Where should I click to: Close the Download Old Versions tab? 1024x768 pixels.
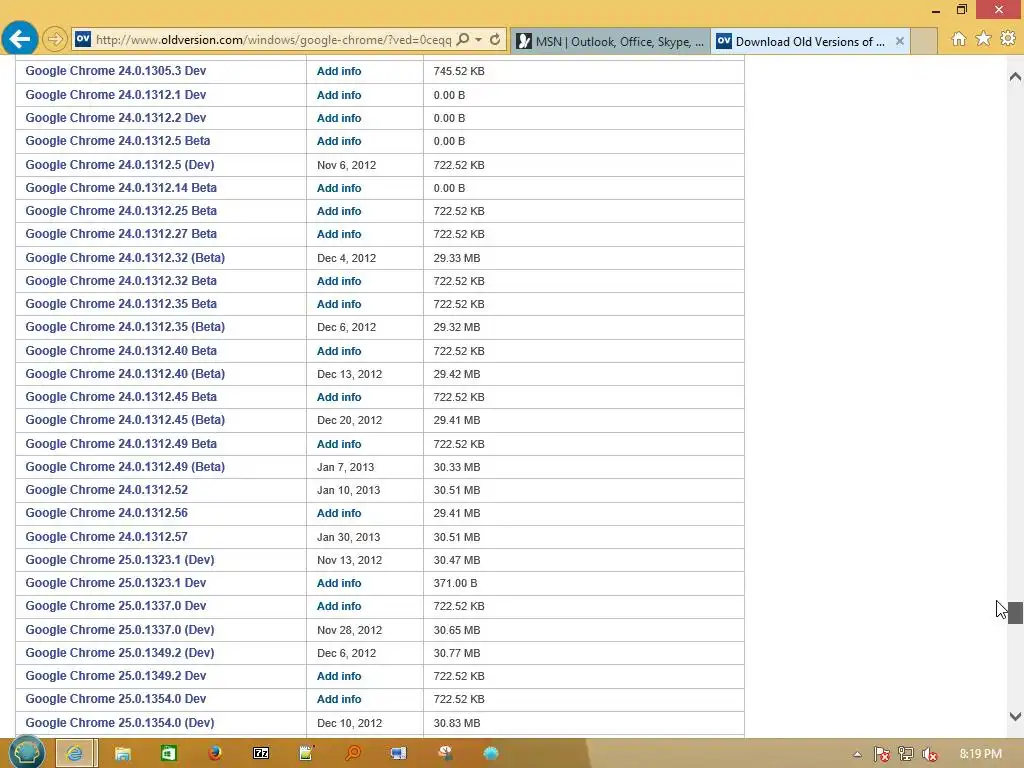[899, 41]
